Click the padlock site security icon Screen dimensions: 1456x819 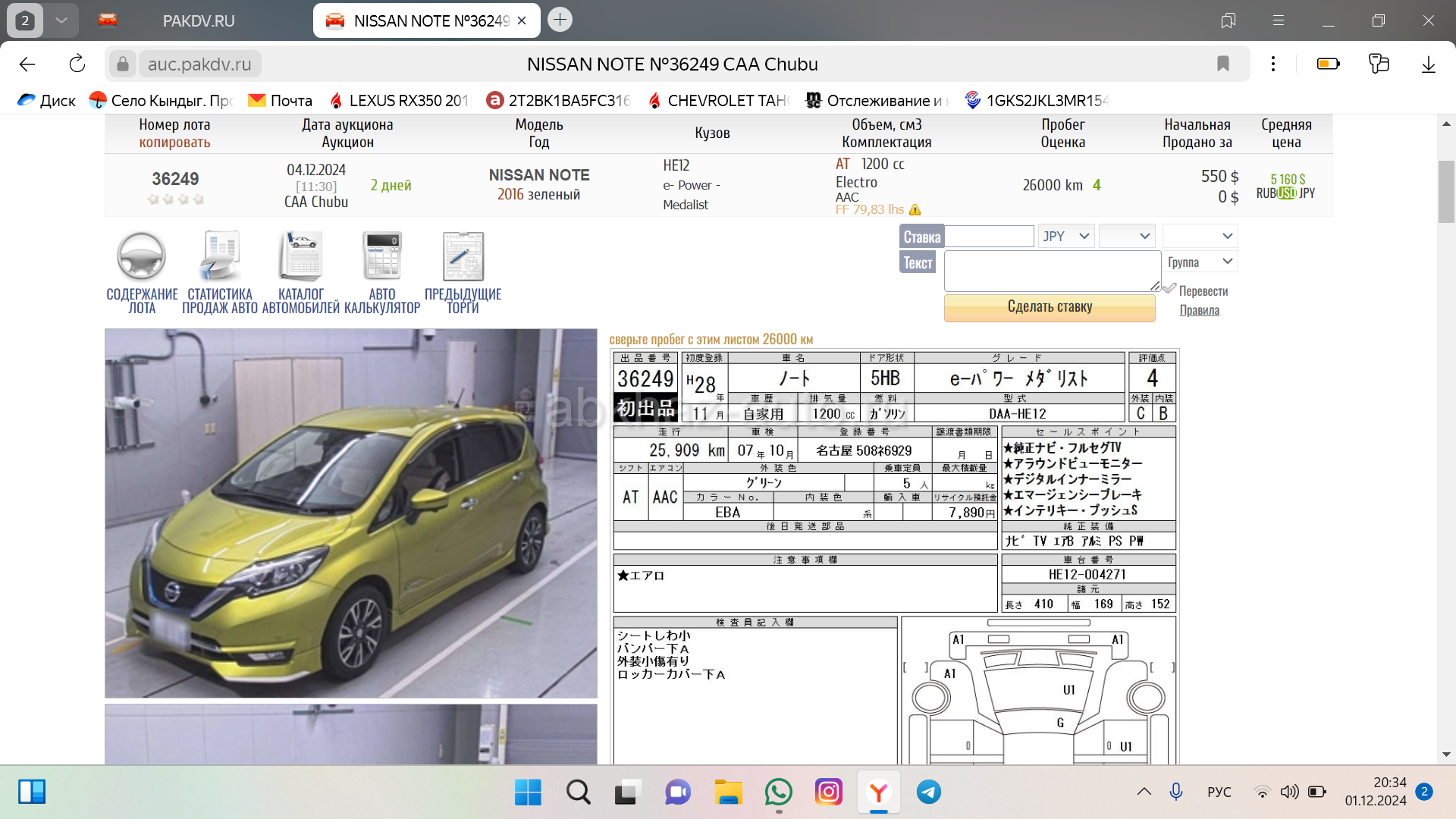pyautogui.click(x=122, y=64)
